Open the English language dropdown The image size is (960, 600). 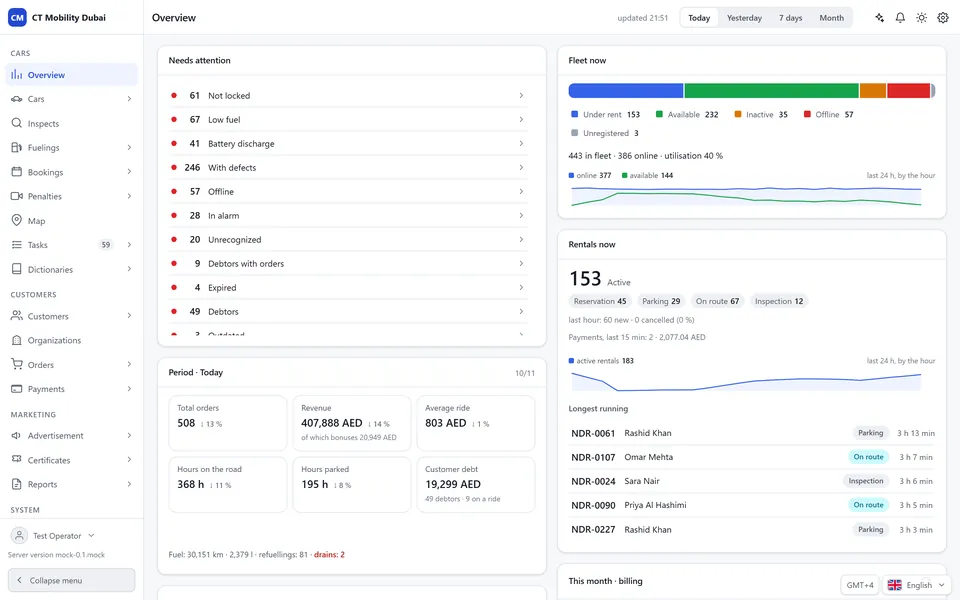pyautogui.click(x=917, y=585)
